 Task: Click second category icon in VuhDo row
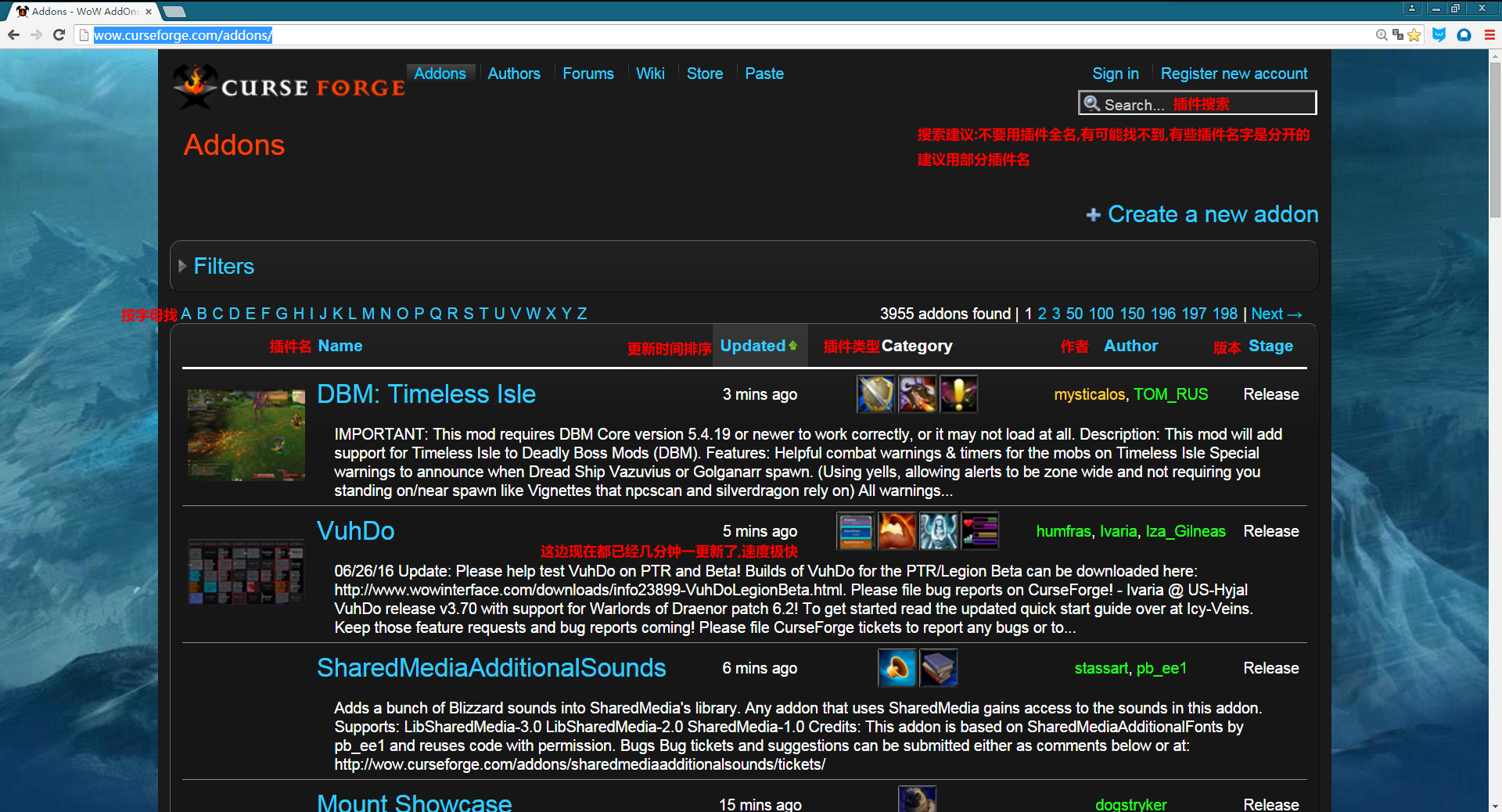click(x=897, y=530)
